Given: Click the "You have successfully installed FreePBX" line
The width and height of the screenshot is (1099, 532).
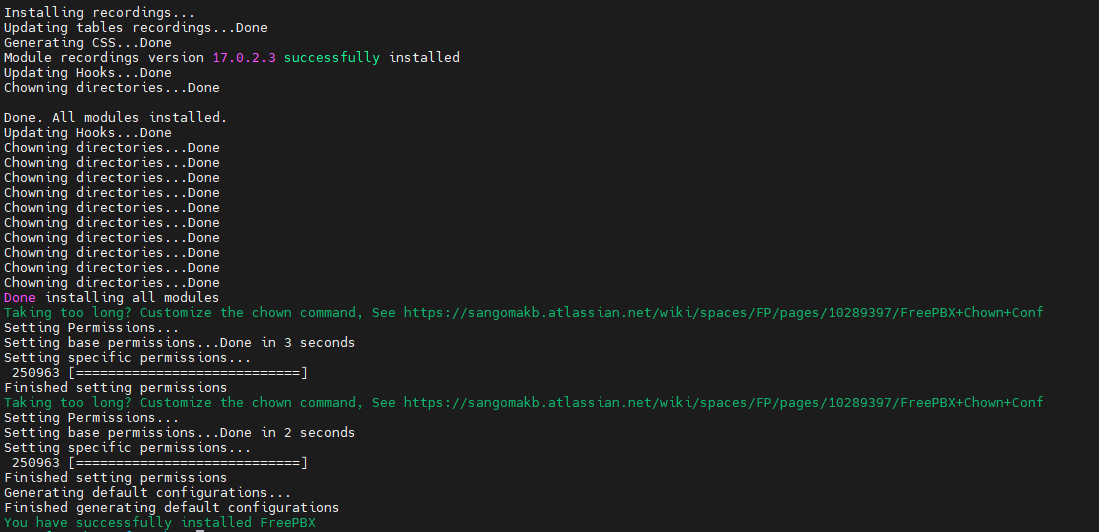Looking at the screenshot, I should click(165, 523).
